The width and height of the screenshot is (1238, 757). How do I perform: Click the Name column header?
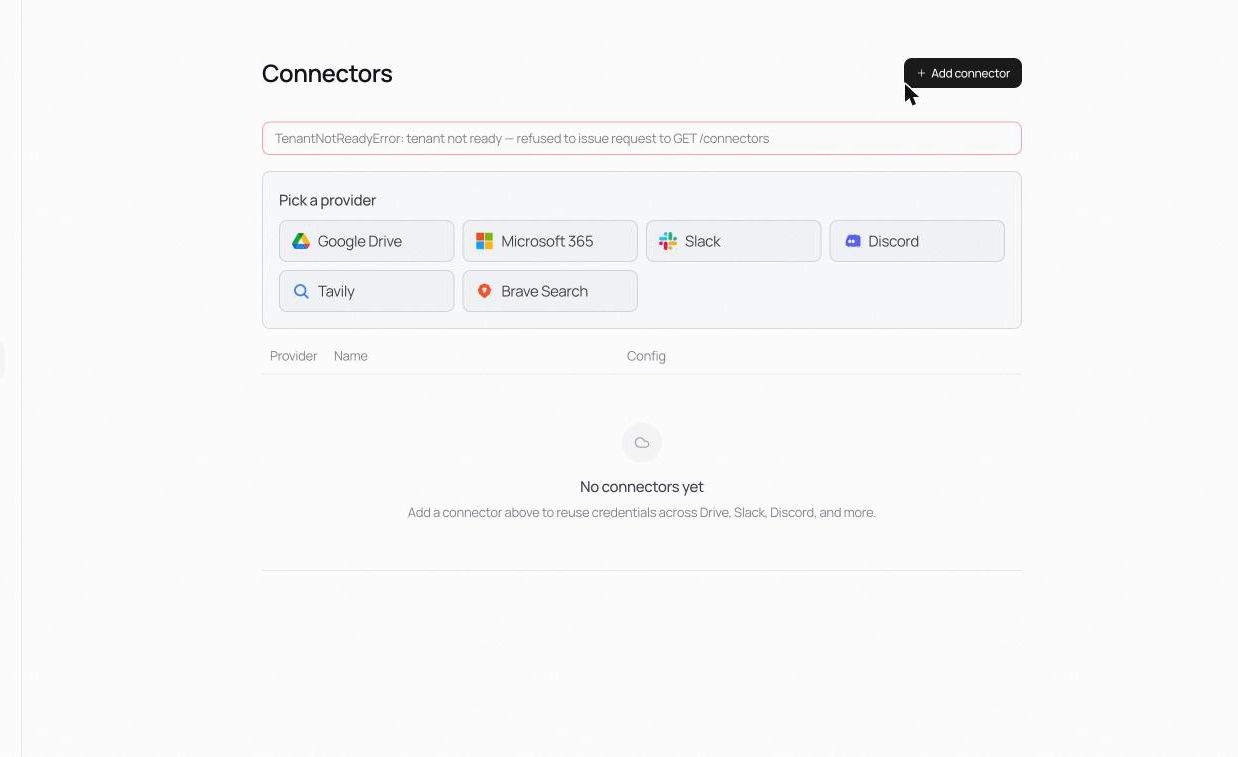pyautogui.click(x=351, y=356)
